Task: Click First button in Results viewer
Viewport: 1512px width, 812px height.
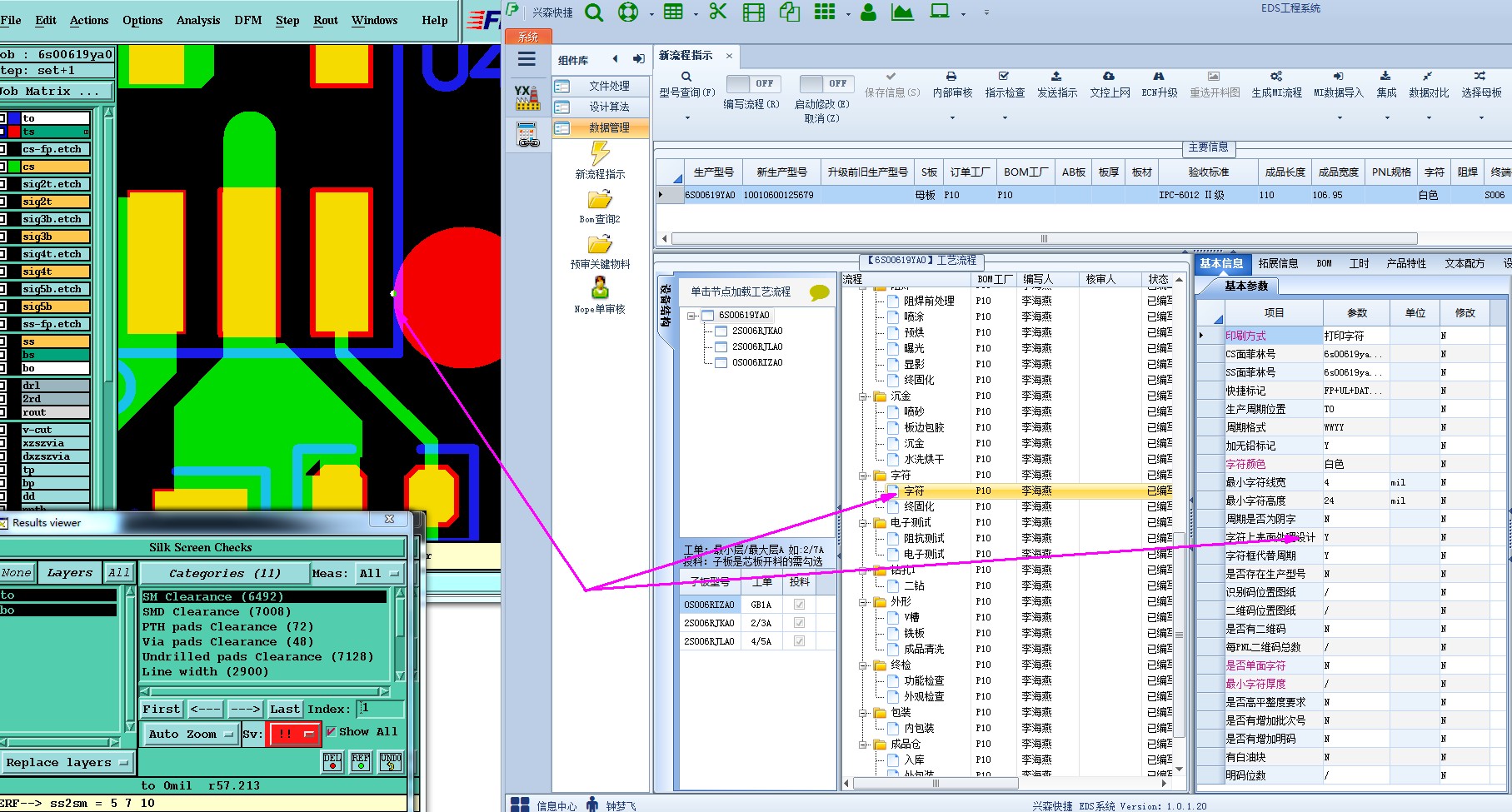Action: [x=161, y=709]
